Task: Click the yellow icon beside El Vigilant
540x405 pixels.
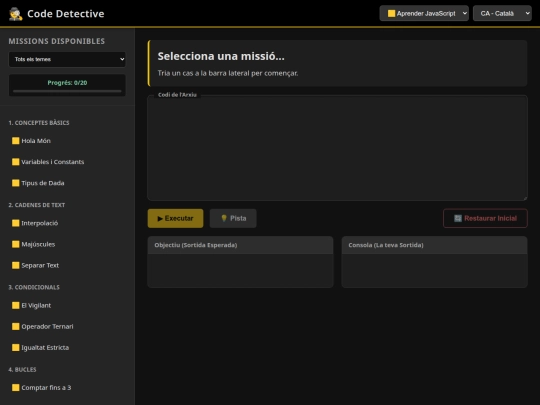Action: (x=15, y=305)
